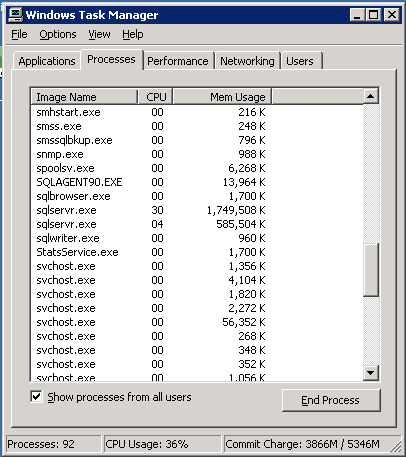Click the scrollbar up arrow

point(371,96)
